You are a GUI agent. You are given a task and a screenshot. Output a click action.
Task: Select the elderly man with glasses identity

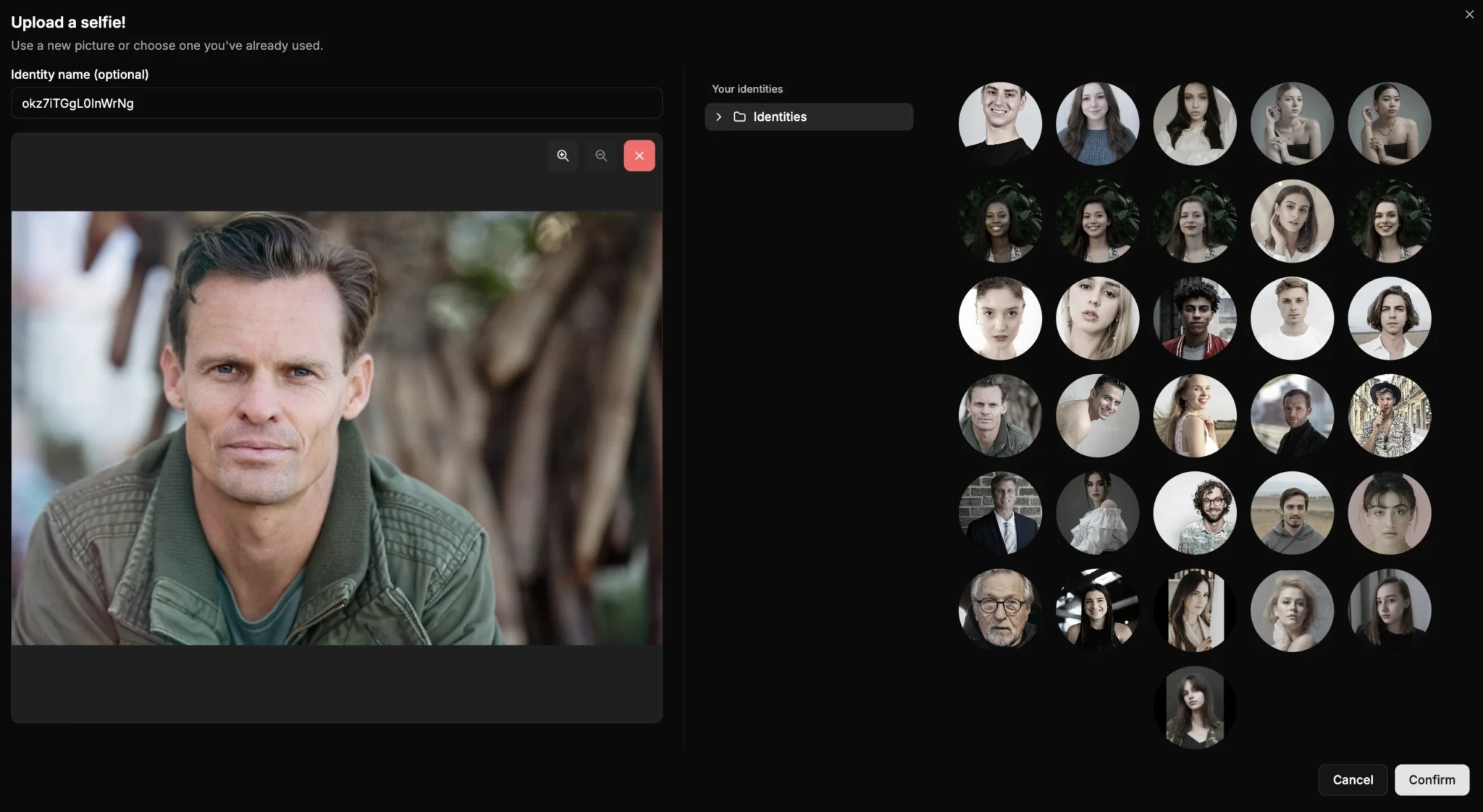click(1000, 610)
